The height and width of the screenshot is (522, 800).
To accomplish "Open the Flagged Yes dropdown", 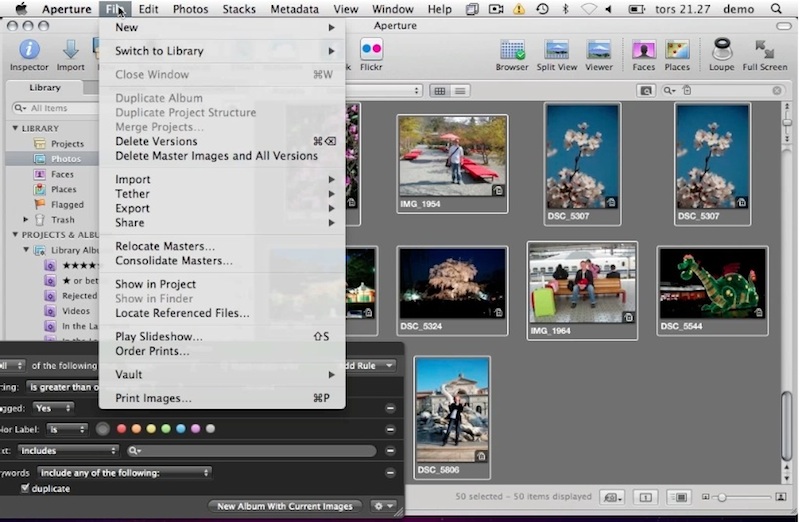I will coord(53,408).
